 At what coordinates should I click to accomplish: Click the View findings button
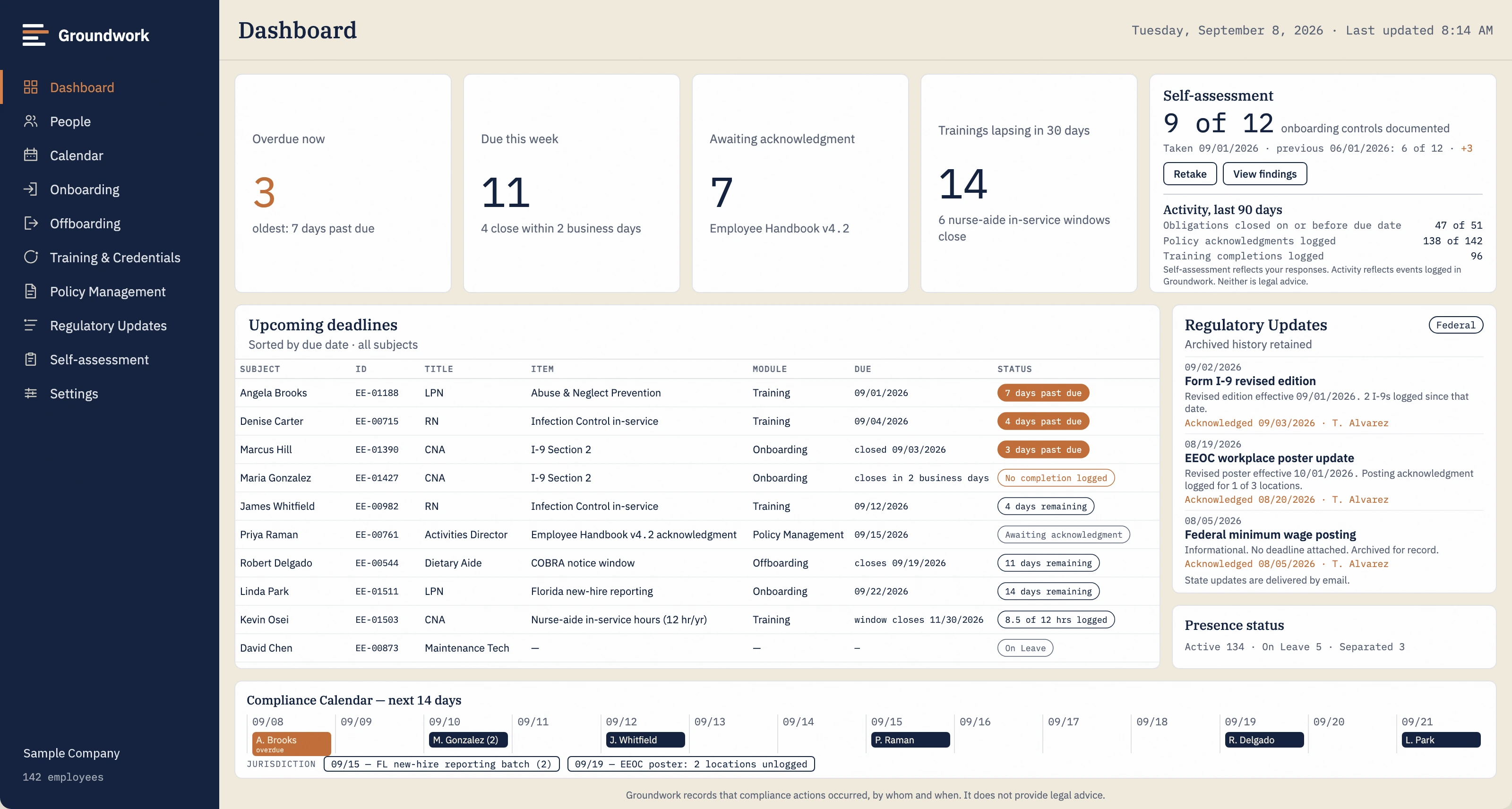[x=1264, y=174]
